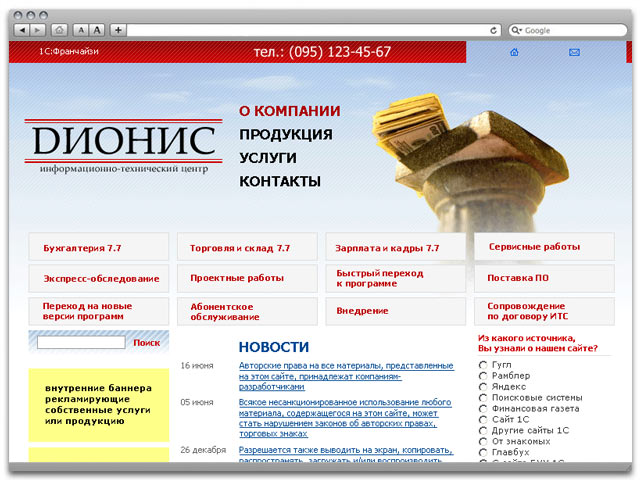The image size is (640, 480).
Task: Decrease text size with small A button
Action: pos(81,30)
